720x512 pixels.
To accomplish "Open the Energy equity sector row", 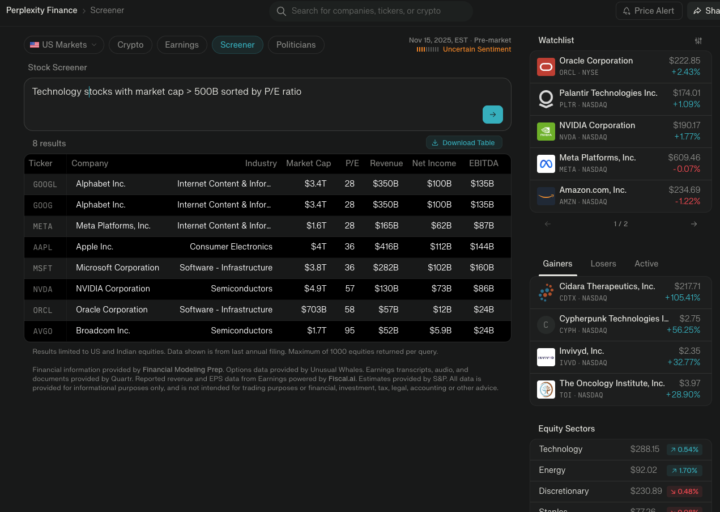I will click(x=620, y=471).
